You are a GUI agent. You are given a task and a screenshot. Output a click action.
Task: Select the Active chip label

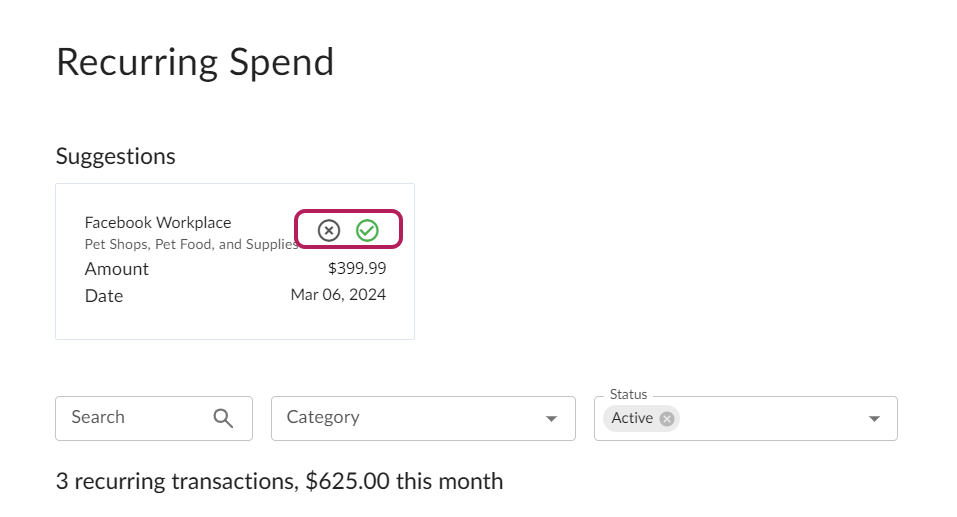coord(632,418)
